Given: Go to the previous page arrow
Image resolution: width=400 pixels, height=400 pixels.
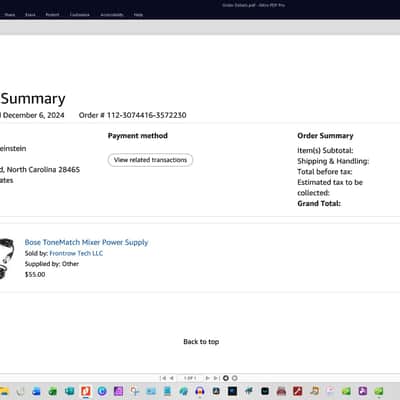Looking at the screenshot, I should (171, 378).
